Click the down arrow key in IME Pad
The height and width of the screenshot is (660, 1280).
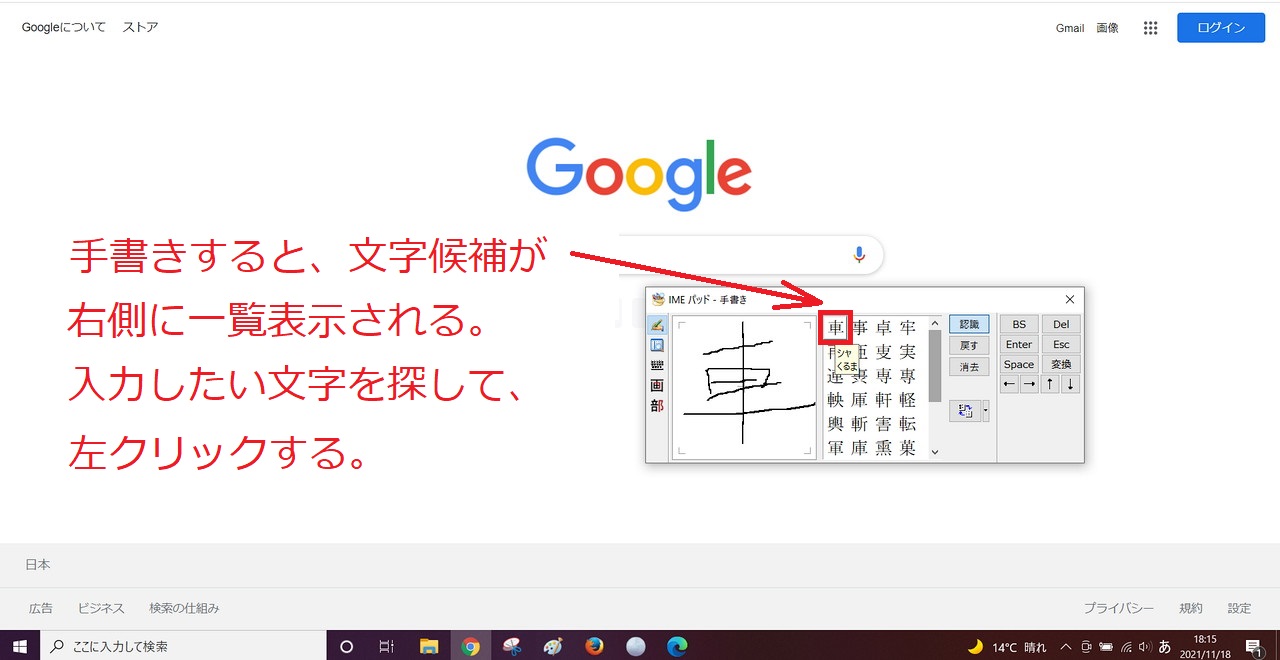click(1070, 384)
